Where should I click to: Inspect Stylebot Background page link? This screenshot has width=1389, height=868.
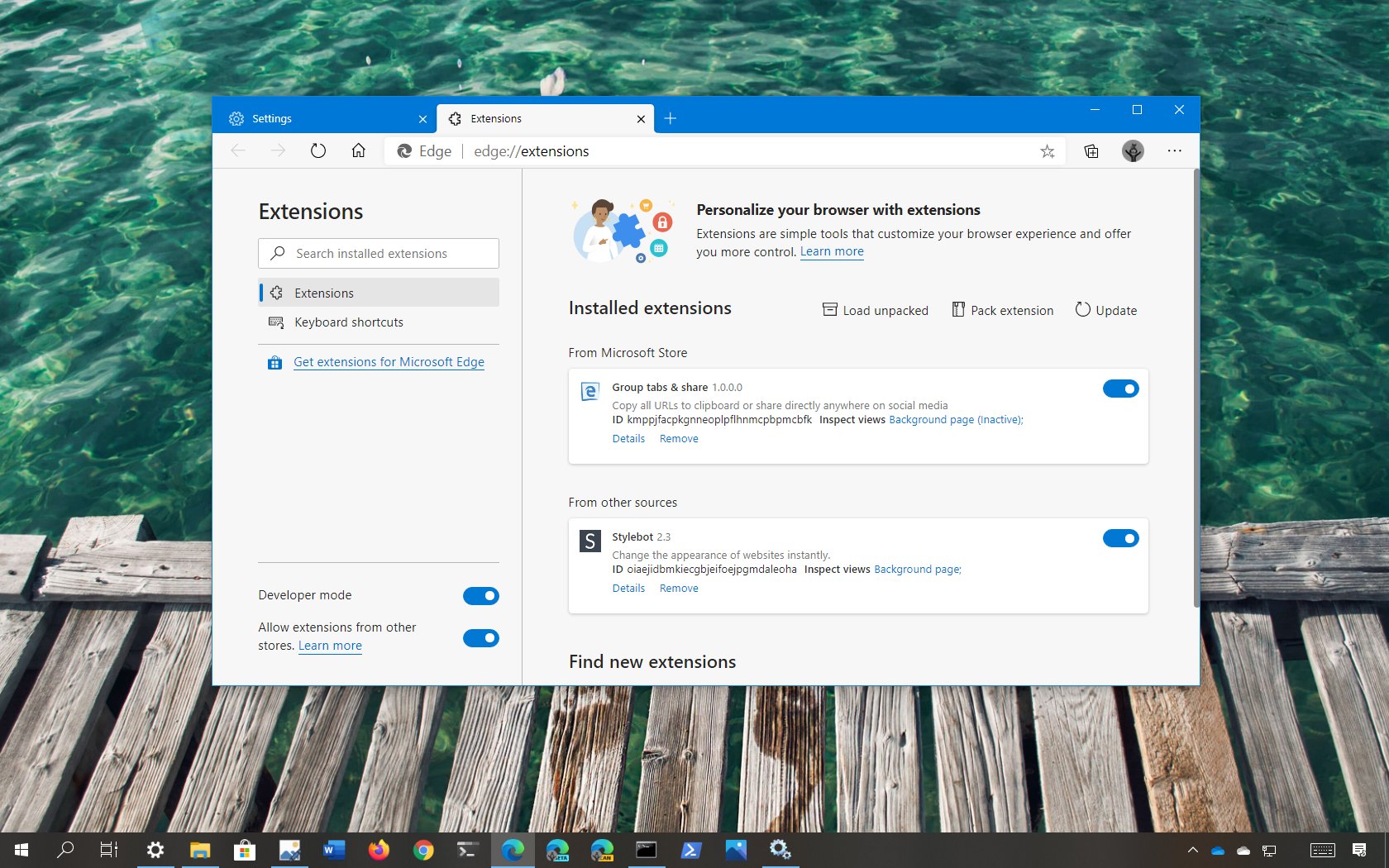coord(917,570)
